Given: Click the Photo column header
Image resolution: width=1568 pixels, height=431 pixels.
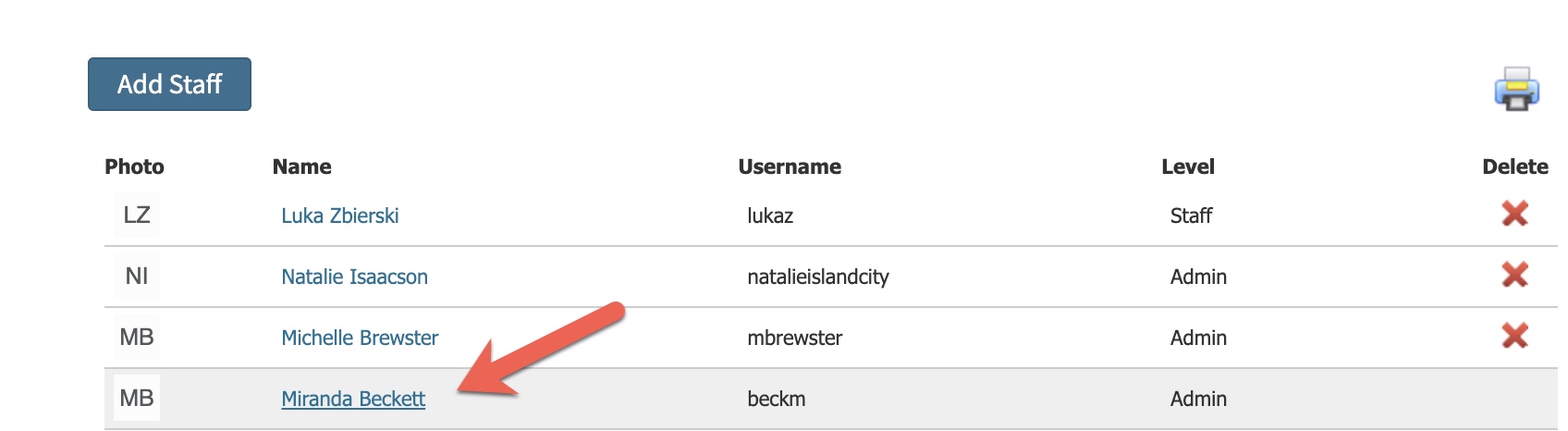Looking at the screenshot, I should 134,166.
